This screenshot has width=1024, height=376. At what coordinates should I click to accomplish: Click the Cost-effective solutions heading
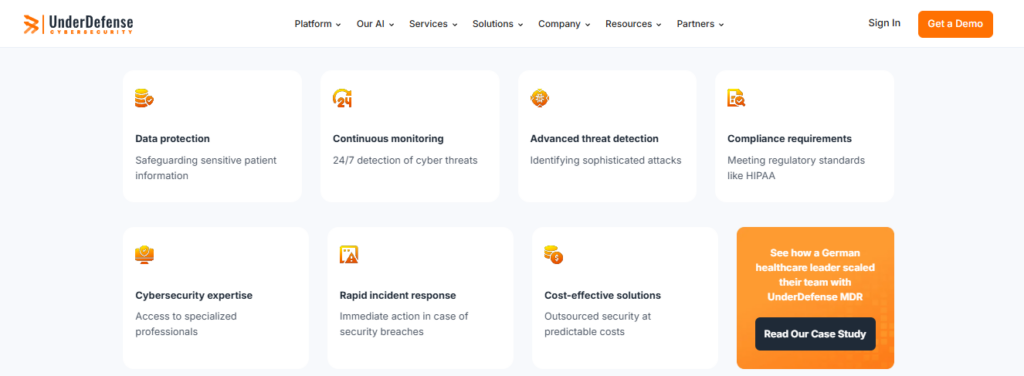[x=603, y=296]
